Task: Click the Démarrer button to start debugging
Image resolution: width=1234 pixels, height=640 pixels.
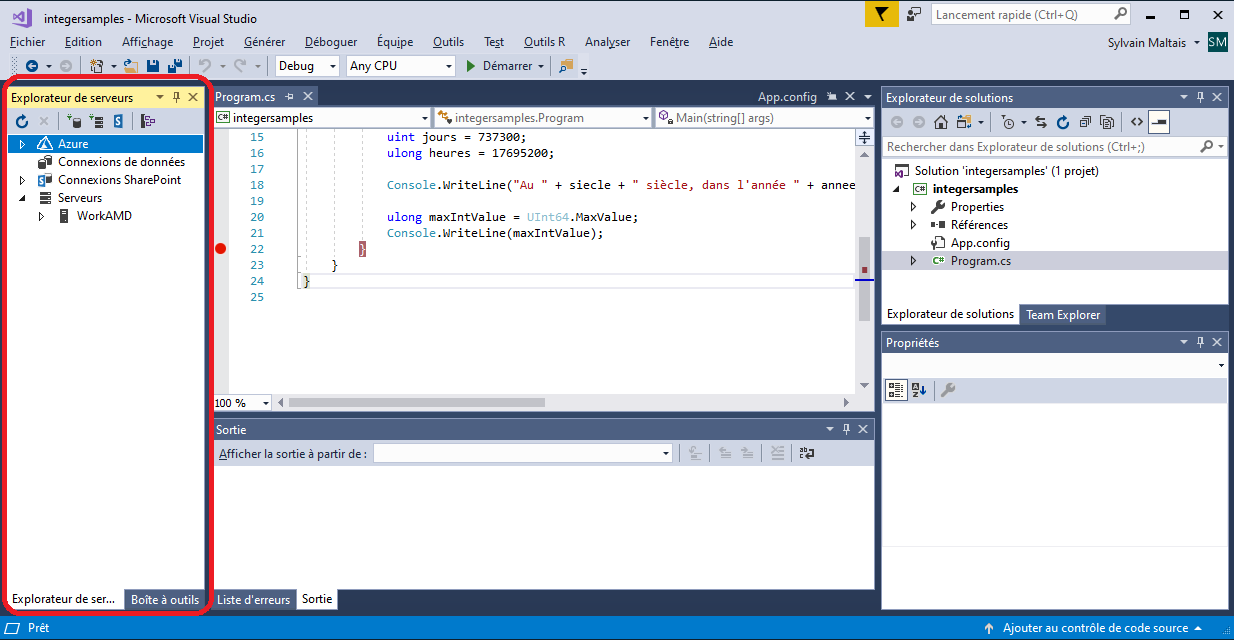Action: tap(499, 66)
